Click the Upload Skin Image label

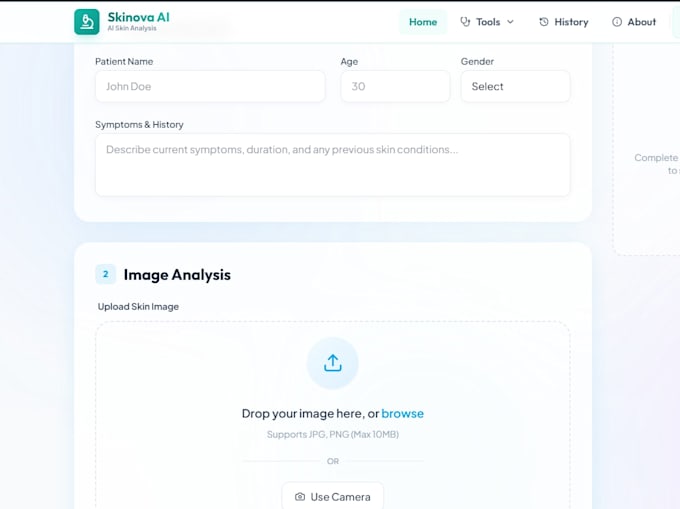point(138,307)
